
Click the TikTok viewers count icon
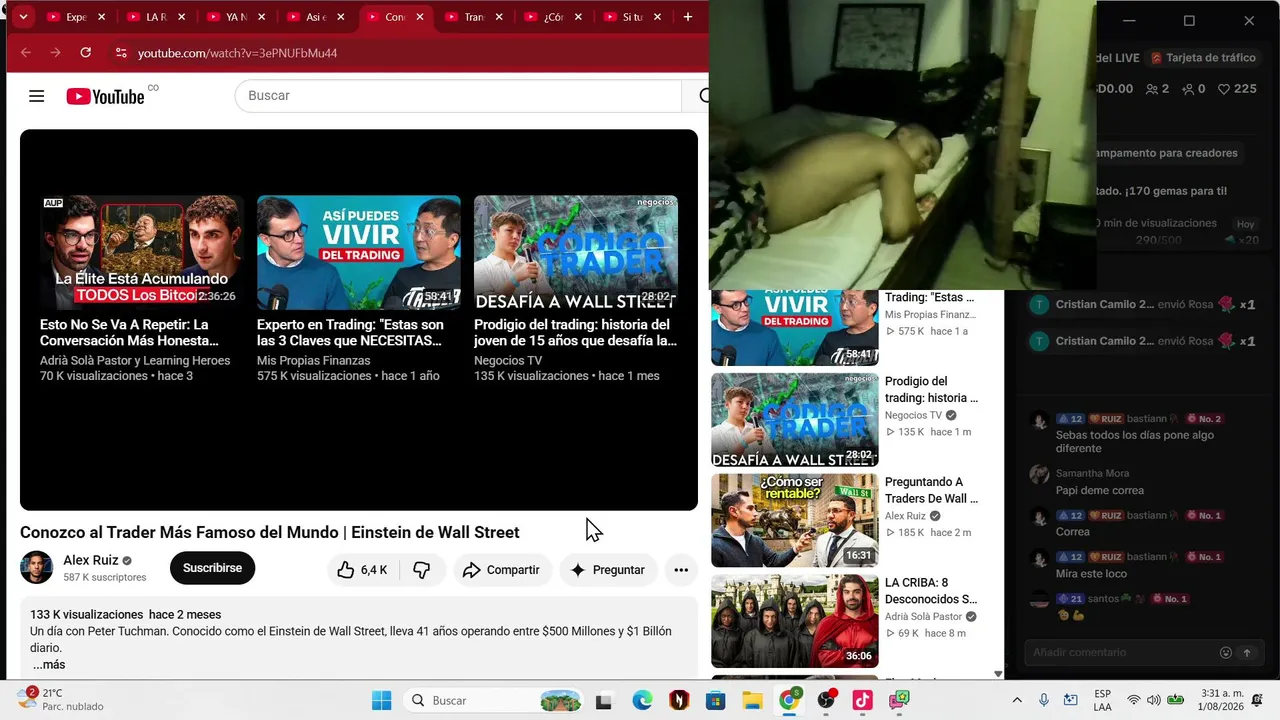(1152, 89)
